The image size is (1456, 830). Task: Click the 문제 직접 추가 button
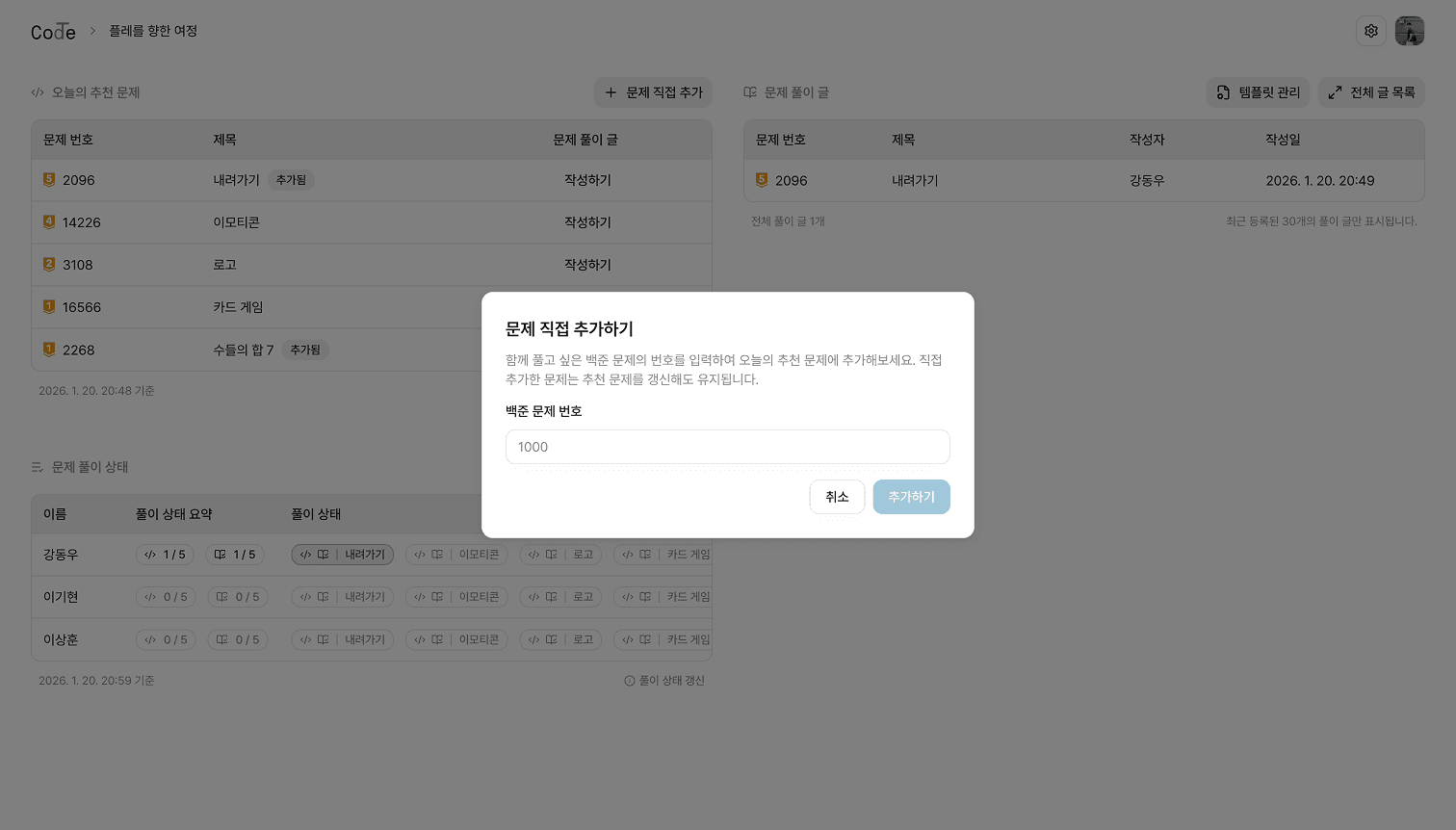653,92
